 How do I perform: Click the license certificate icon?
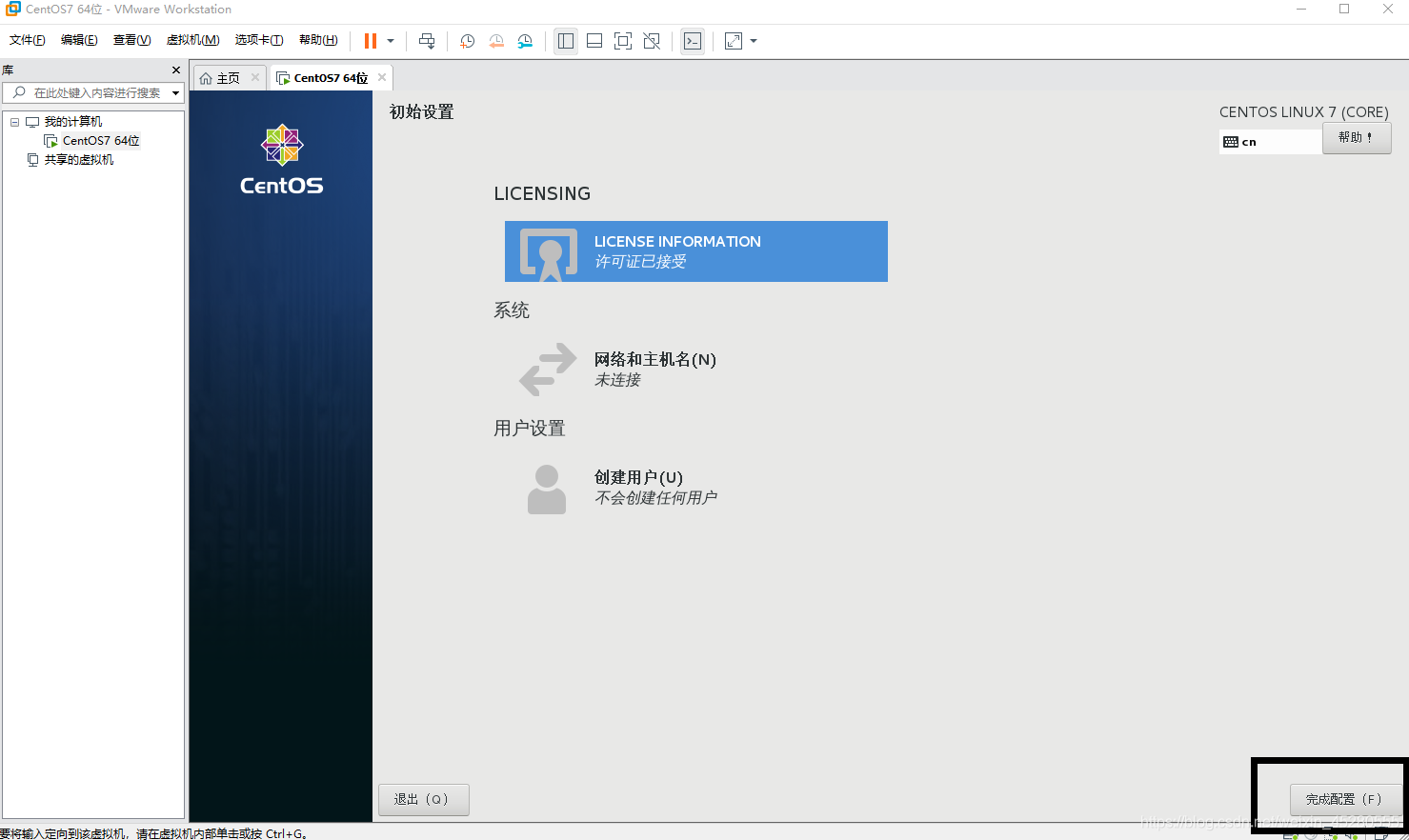click(x=549, y=255)
